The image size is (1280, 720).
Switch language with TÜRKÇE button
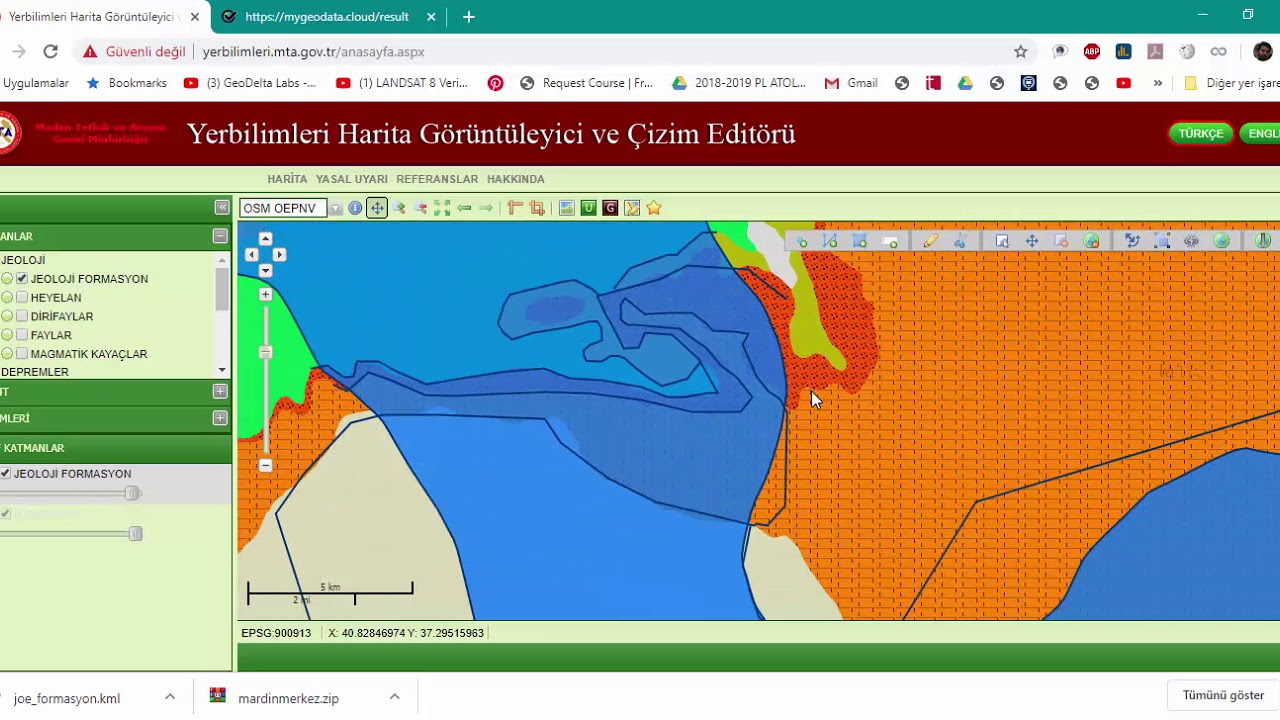pyautogui.click(x=1201, y=134)
